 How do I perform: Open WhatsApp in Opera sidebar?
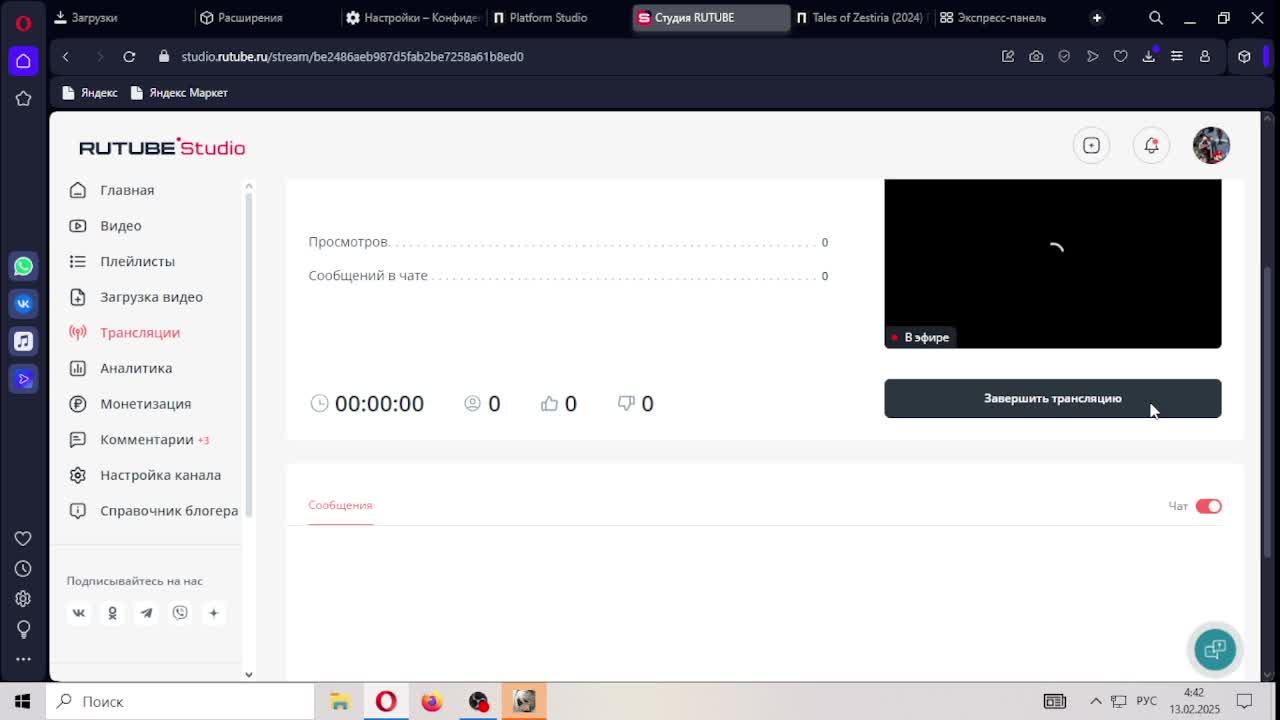(x=23, y=266)
